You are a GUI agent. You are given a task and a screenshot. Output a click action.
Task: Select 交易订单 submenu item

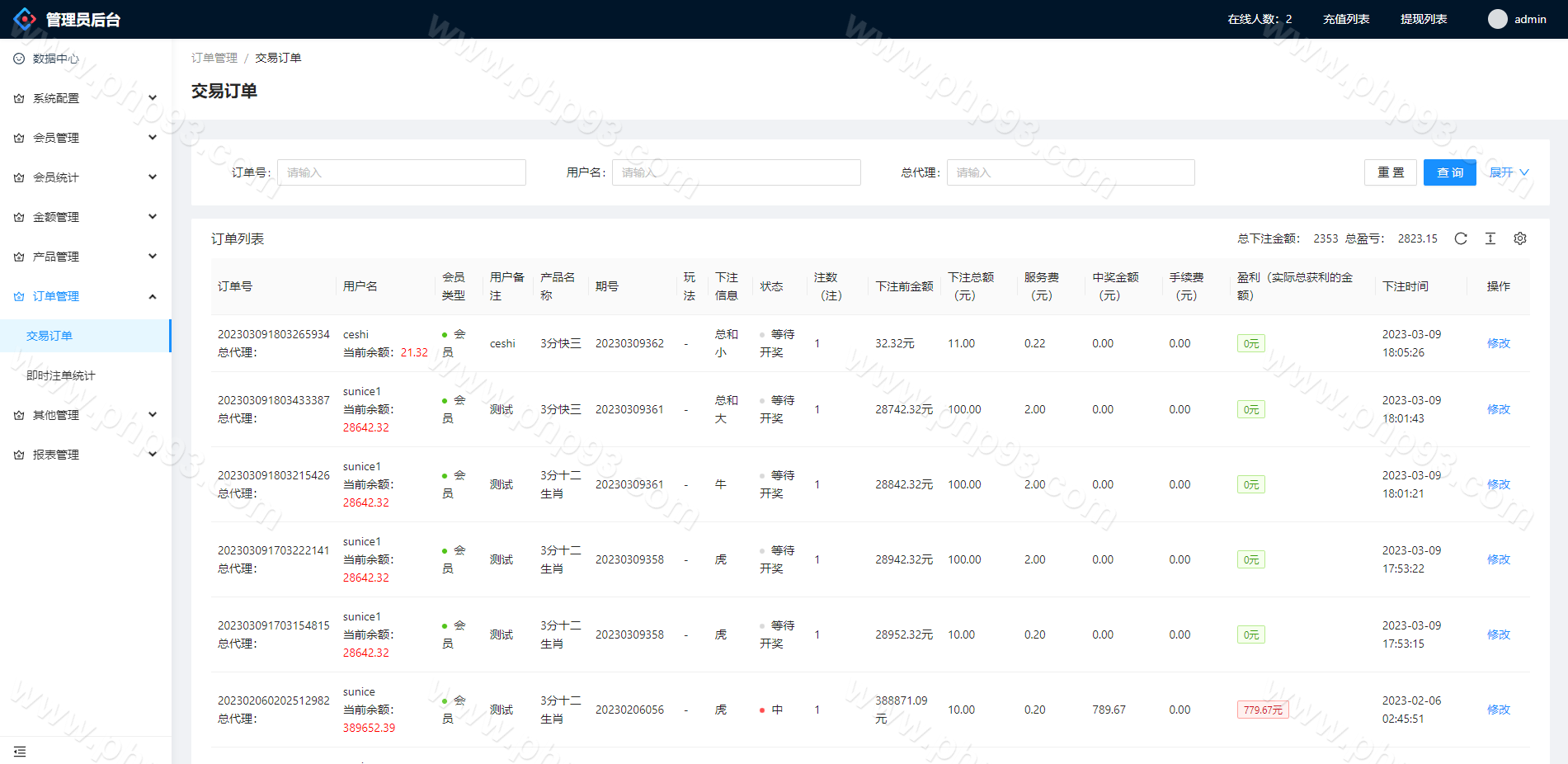(49, 336)
